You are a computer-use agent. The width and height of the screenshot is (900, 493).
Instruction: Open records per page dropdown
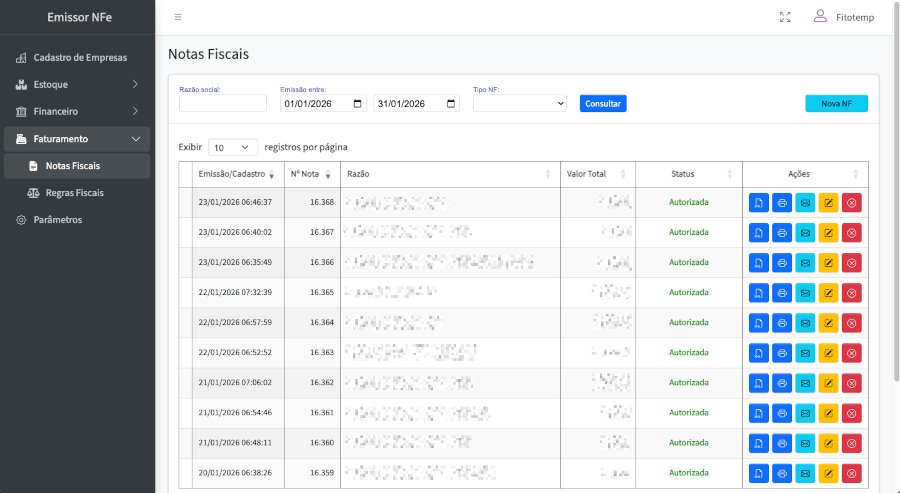point(232,147)
